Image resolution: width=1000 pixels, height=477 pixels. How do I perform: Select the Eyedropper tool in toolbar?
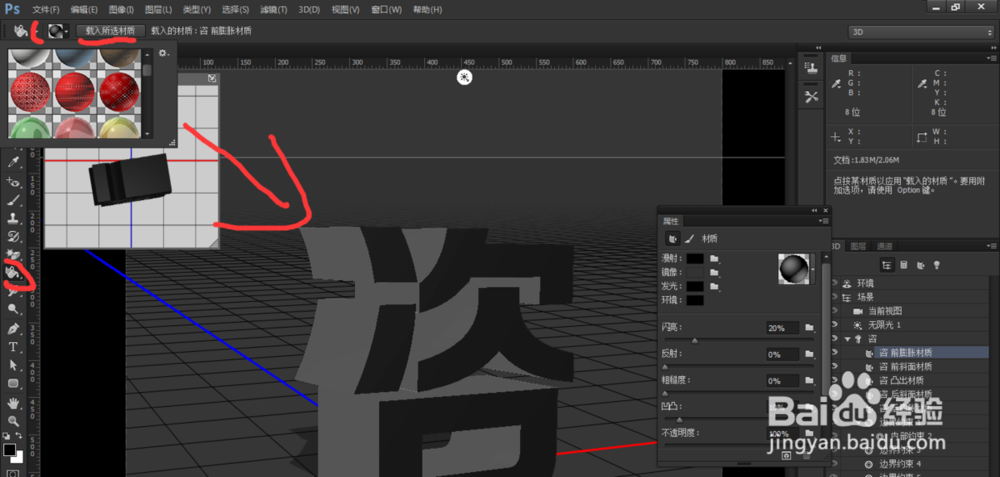14,161
